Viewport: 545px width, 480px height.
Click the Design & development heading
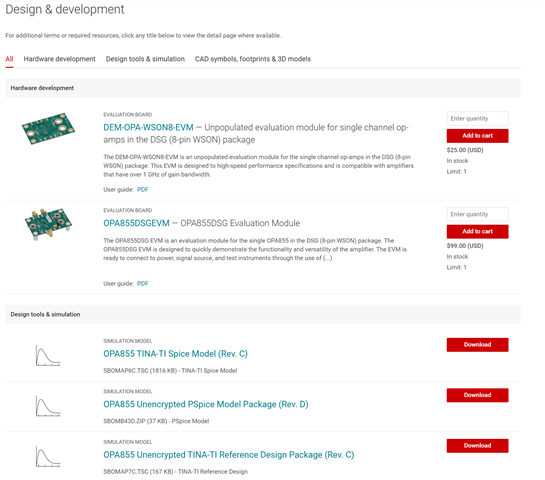point(65,9)
